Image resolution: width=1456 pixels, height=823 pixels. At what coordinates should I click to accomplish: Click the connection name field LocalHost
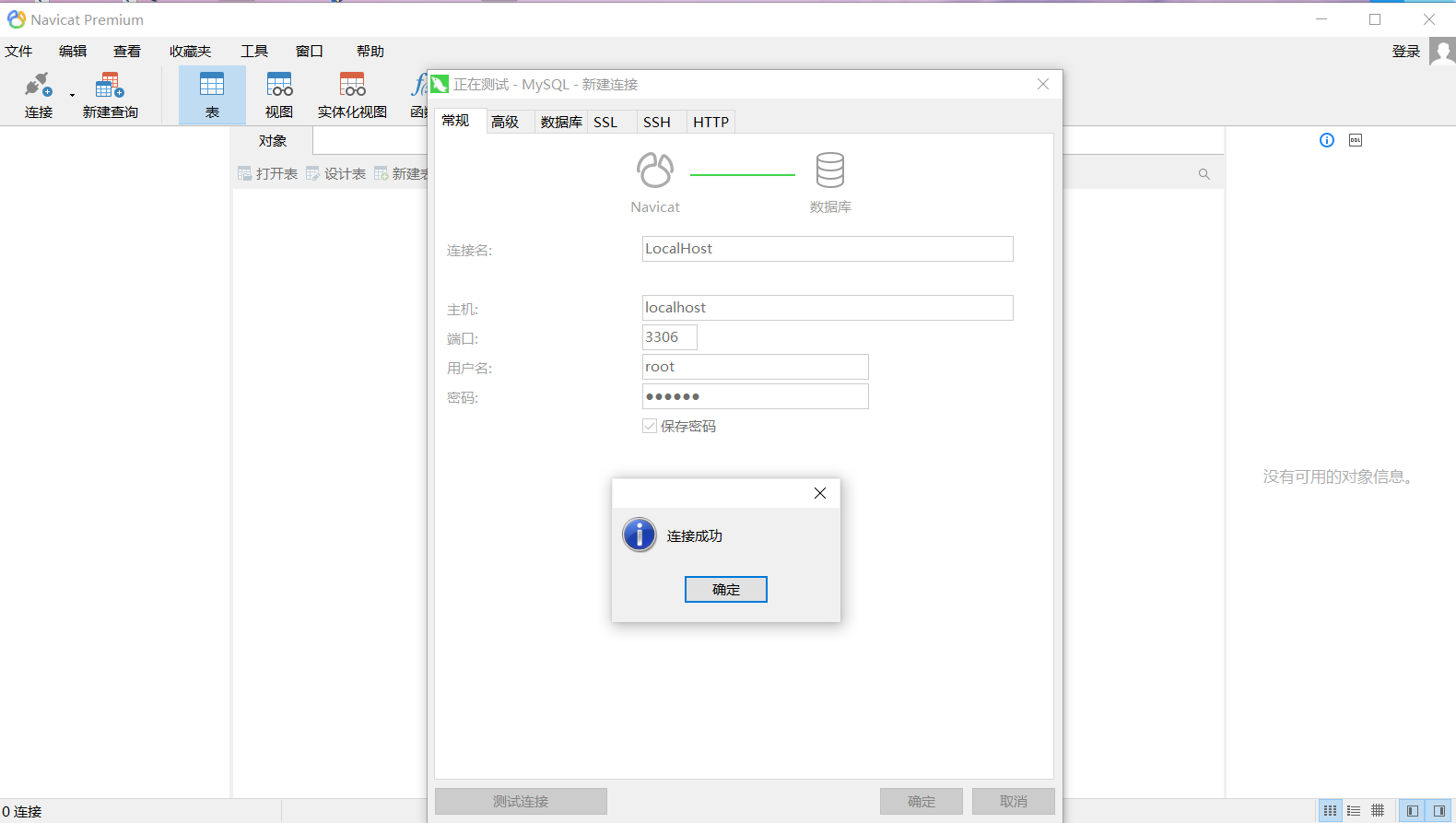tap(828, 249)
